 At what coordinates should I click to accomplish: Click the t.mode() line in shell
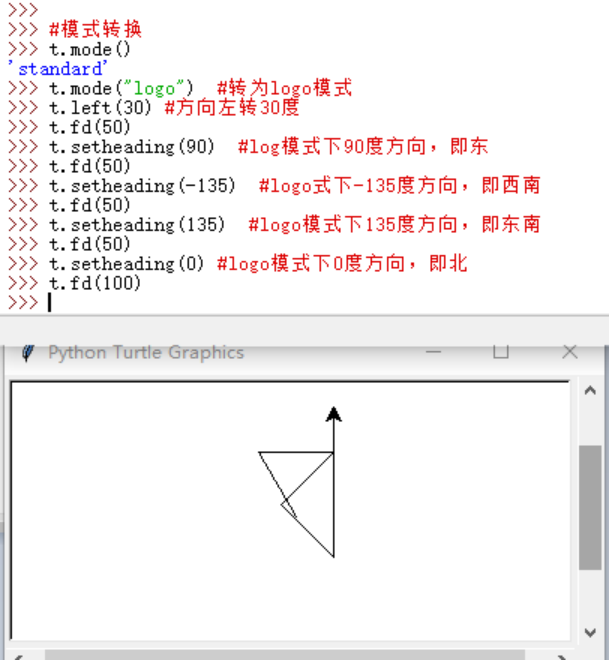point(90,49)
